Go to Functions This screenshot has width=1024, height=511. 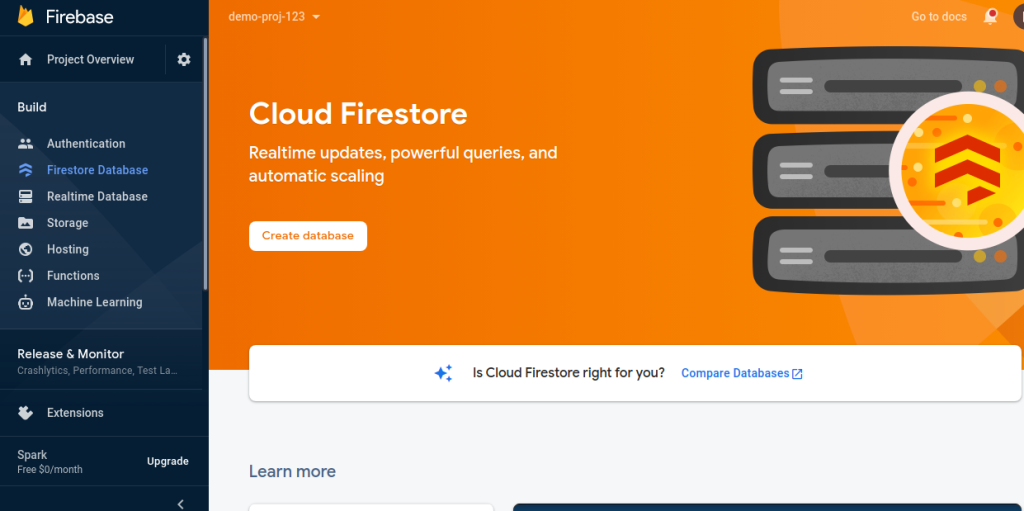point(73,276)
